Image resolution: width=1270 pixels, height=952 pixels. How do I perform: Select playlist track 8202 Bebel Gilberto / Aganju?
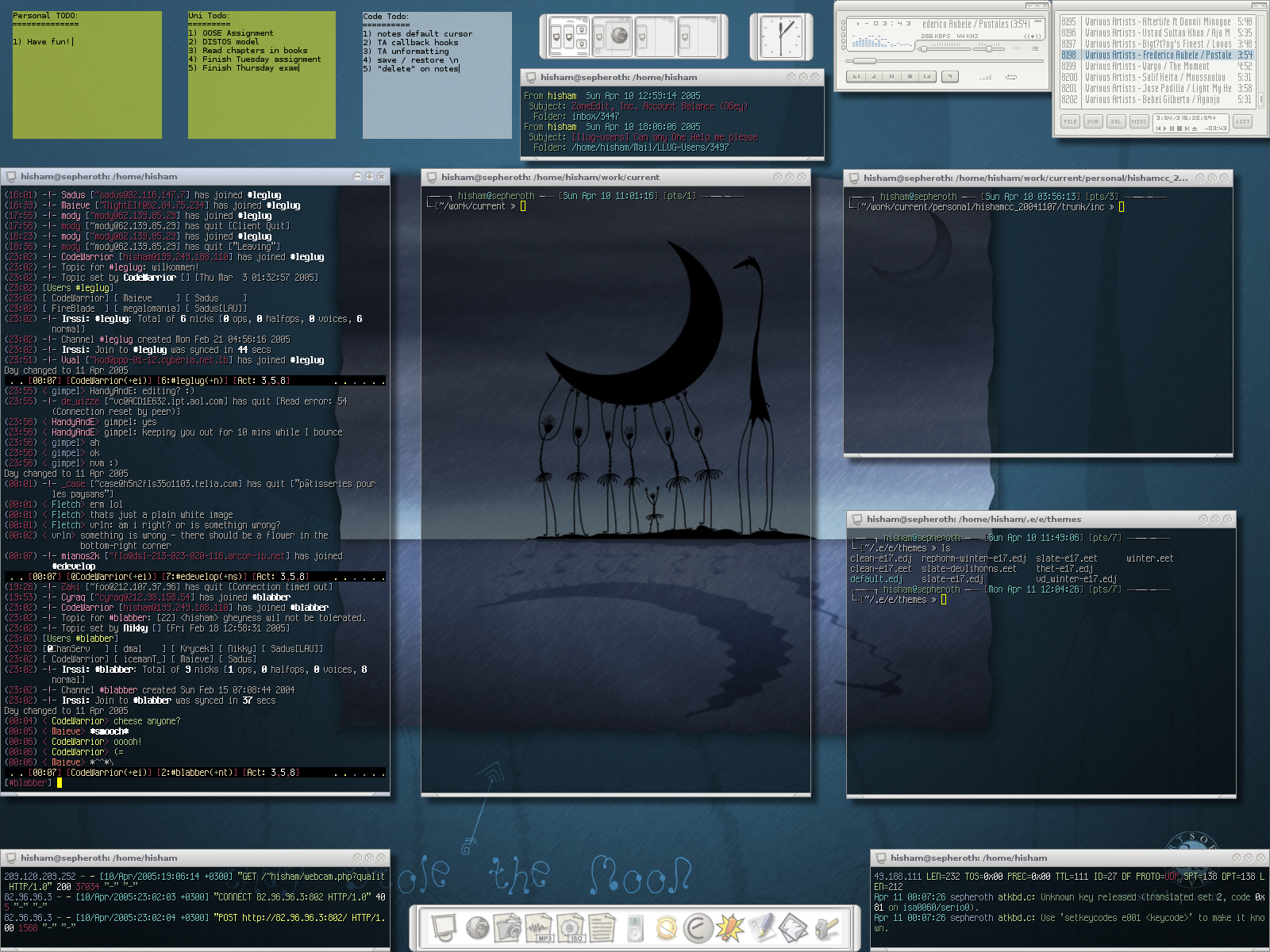[x=1156, y=100]
